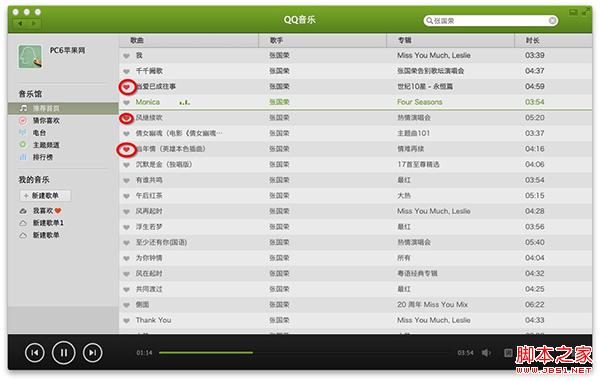Open the PC6苹果网 profile avatar
Screen dimensions: 600x381
click(30, 57)
